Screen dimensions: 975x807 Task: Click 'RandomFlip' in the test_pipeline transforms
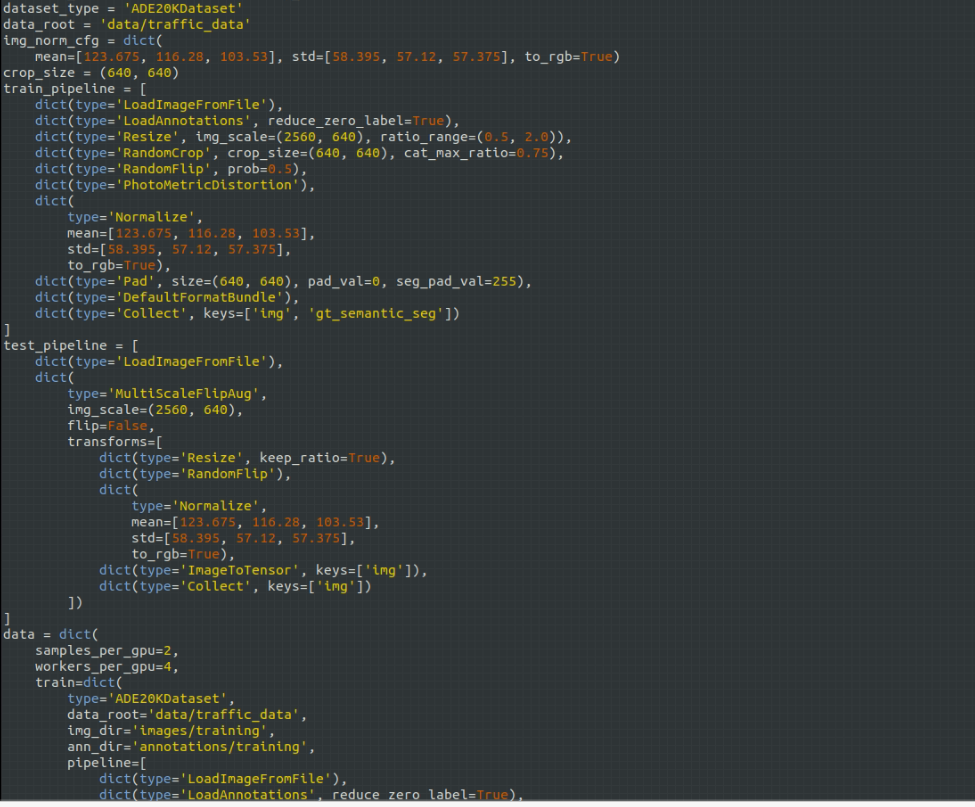(228, 474)
